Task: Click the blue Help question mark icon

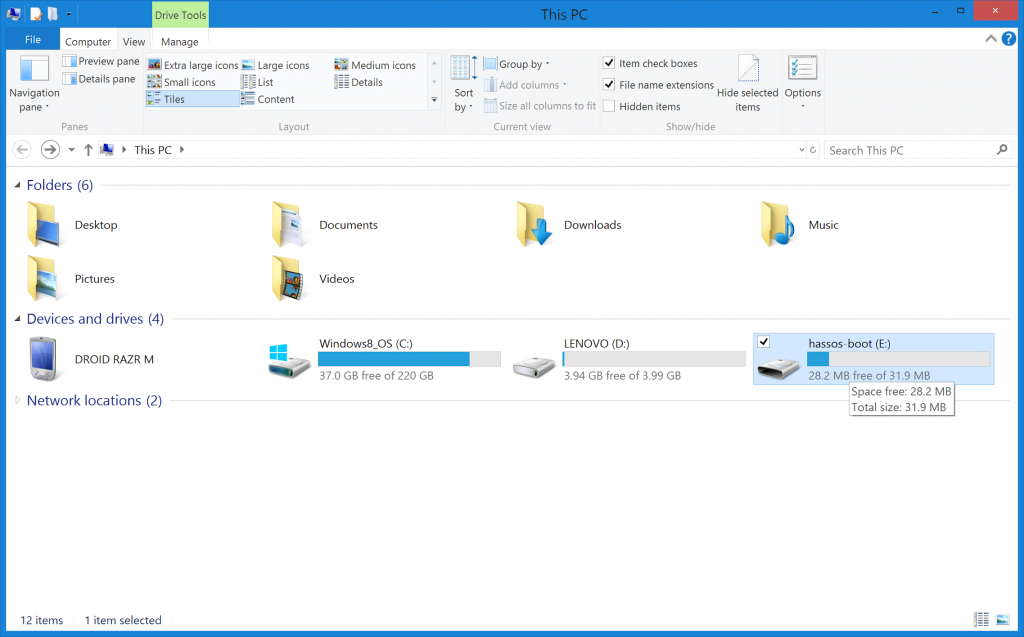Action: click(1008, 39)
